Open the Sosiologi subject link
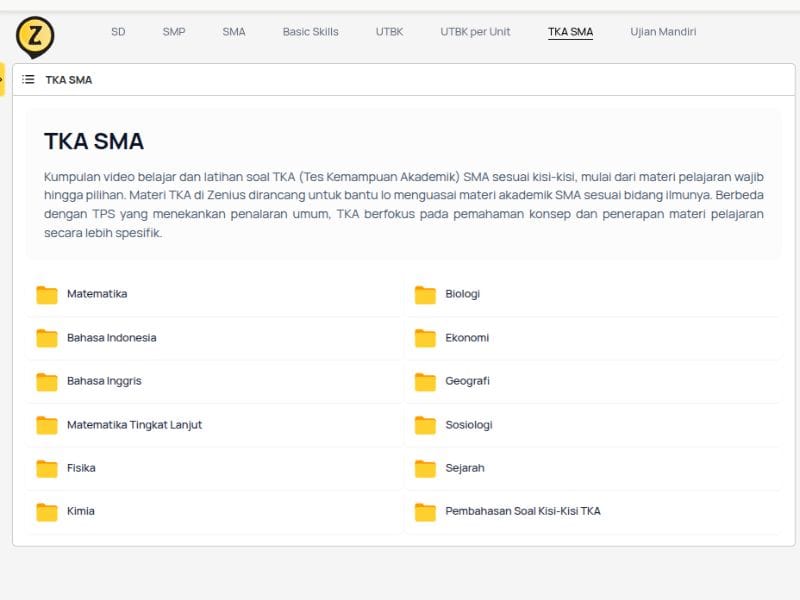 (469, 424)
